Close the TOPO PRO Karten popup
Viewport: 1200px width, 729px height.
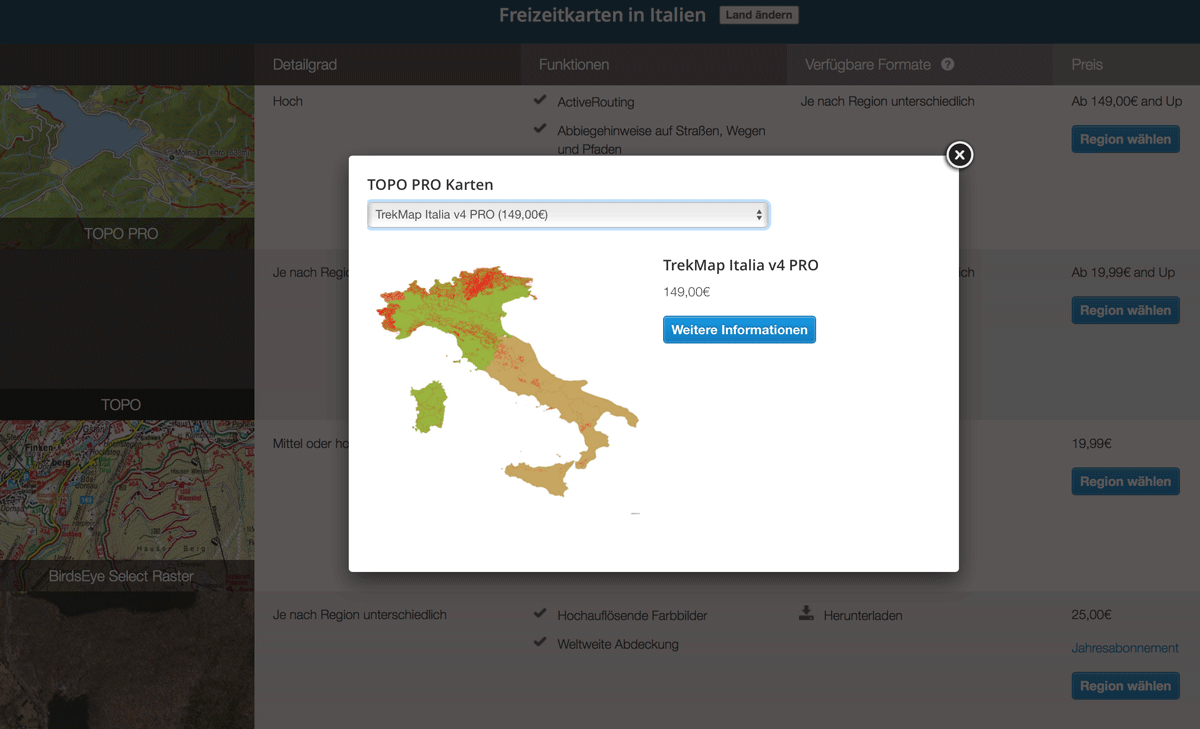(x=959, y=155)
